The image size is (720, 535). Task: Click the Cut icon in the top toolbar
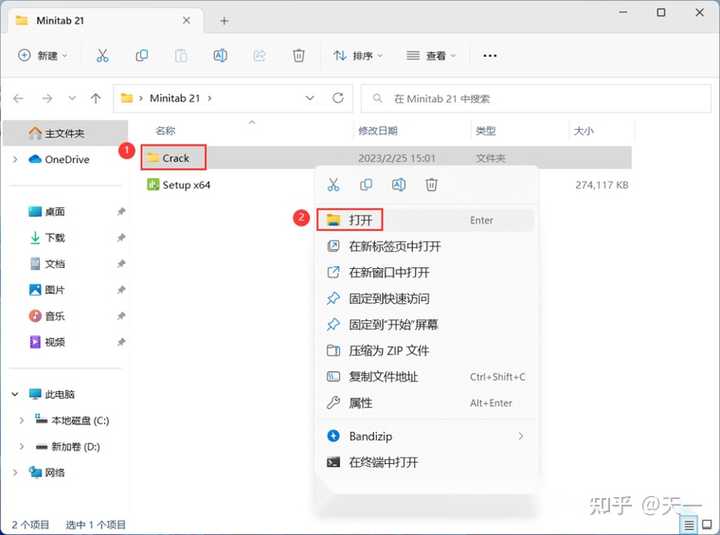tap(102, 56)
